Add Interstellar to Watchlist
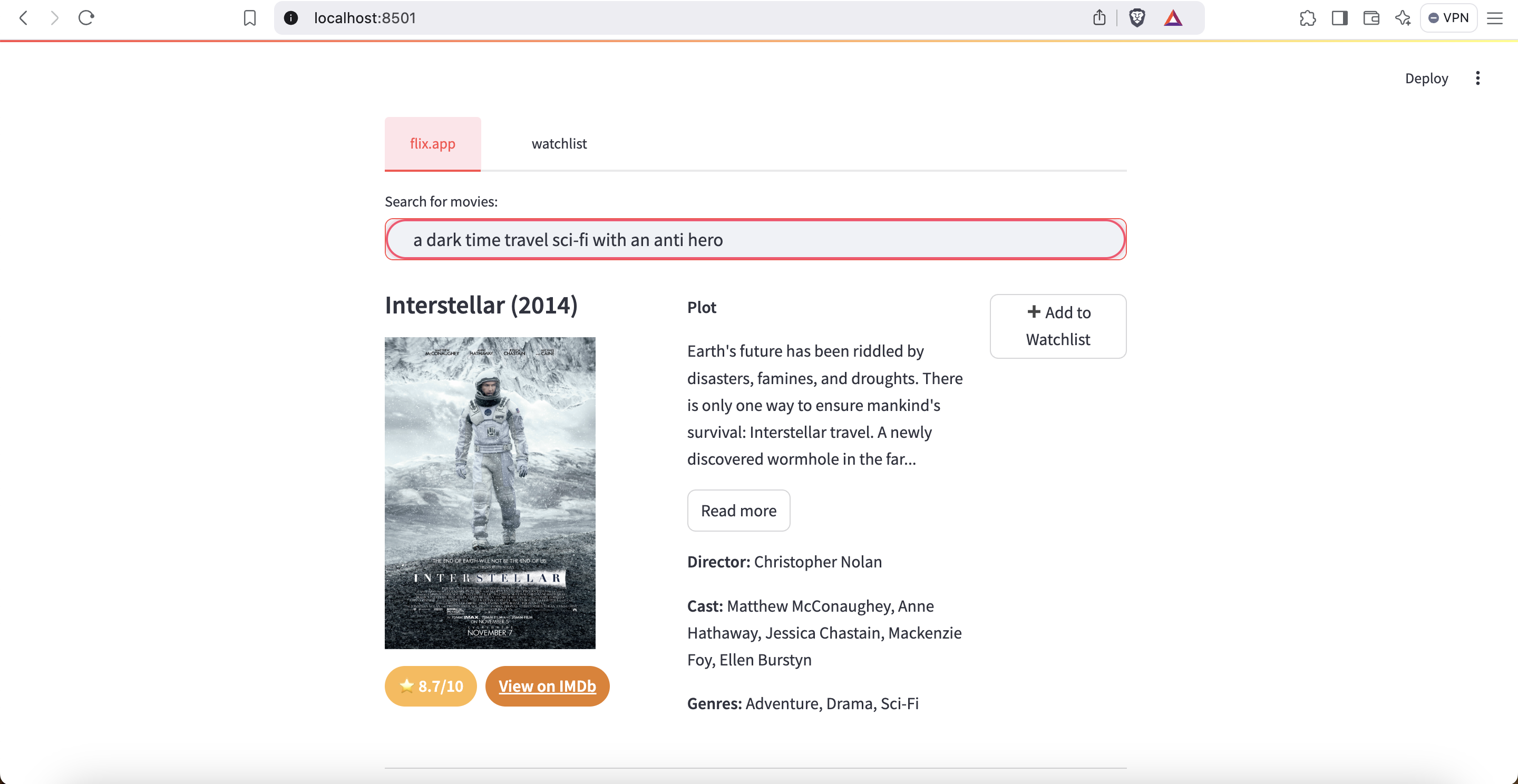 point(1058,326)
